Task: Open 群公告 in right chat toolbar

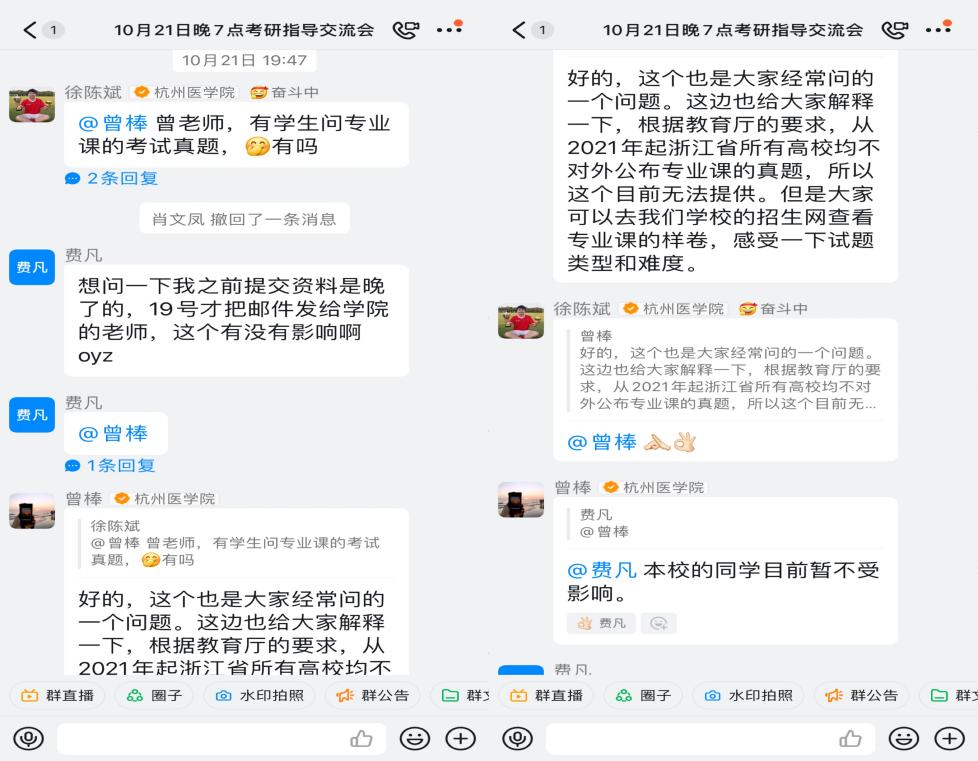Action: (861, 695)
